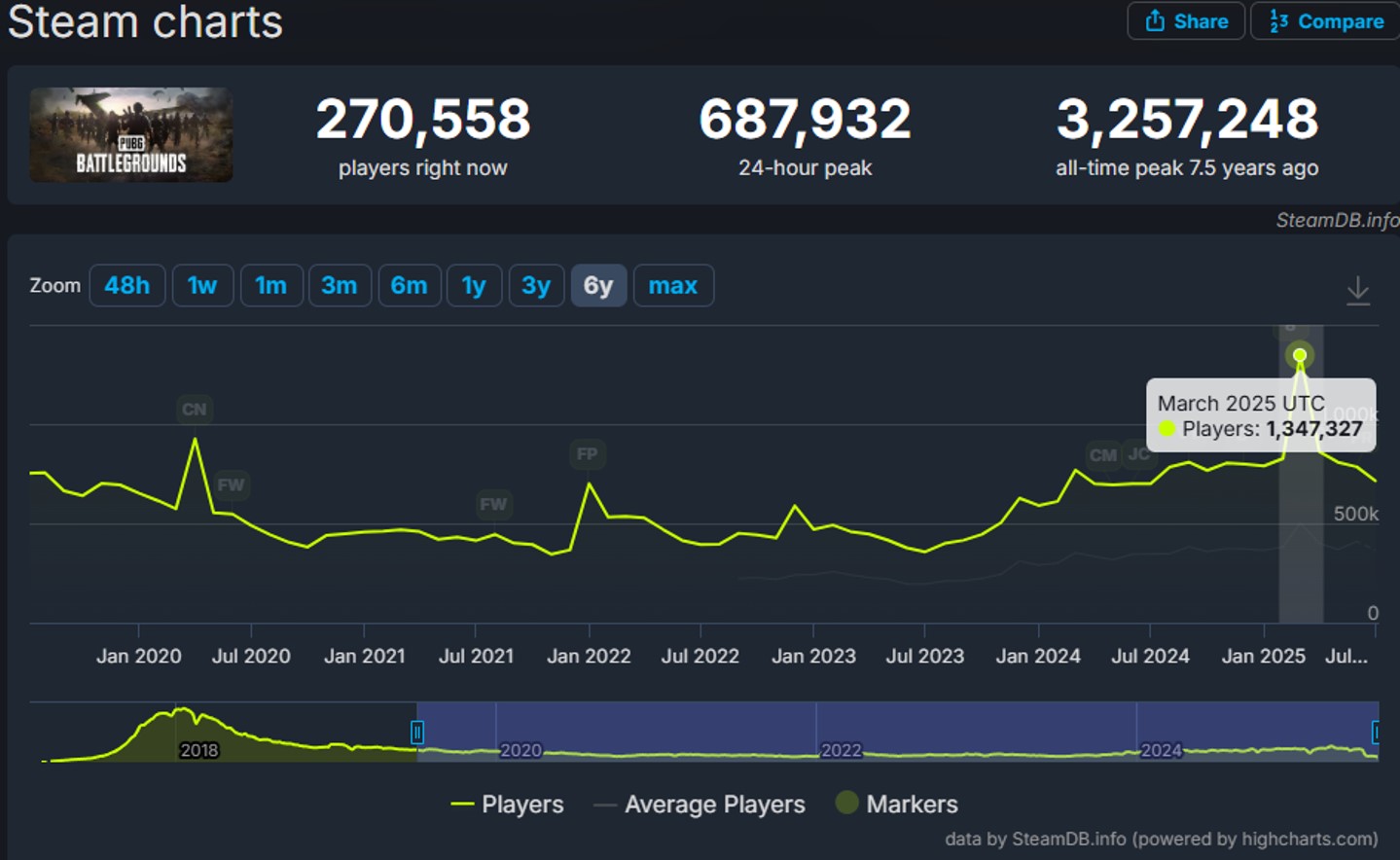Click the Share button

1186,21
